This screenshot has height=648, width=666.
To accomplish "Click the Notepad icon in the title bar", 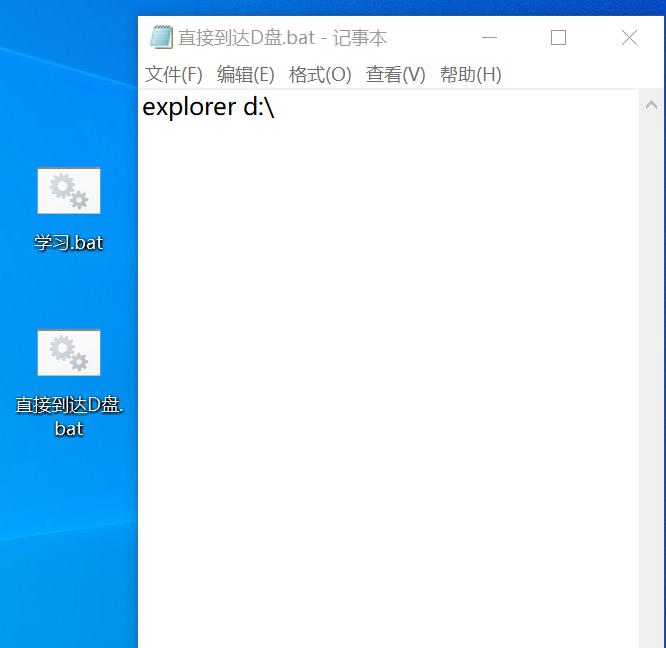I will point(161,37).
